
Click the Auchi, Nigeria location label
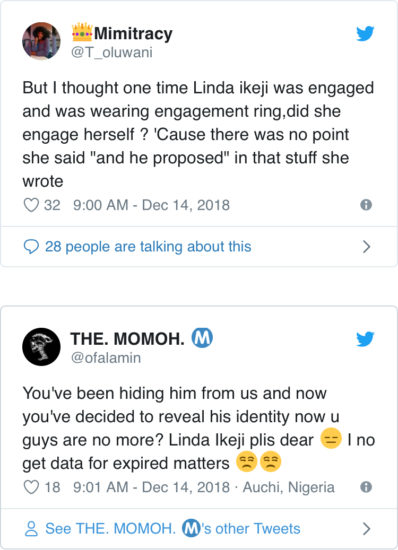289,487
